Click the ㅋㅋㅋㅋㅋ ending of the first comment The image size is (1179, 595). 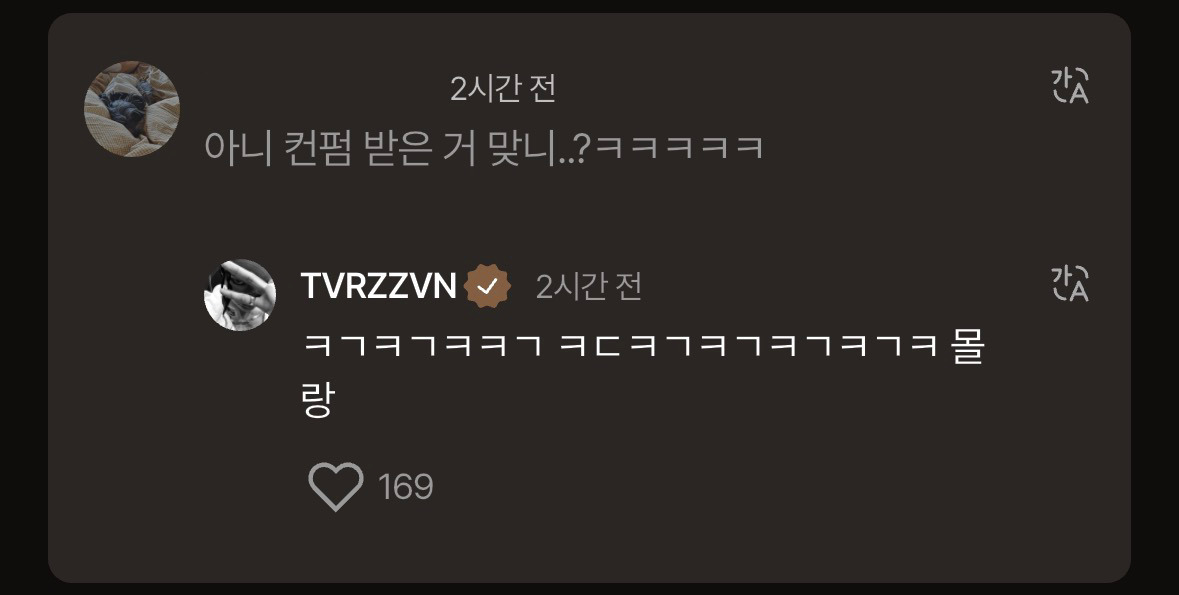(679, 147)
